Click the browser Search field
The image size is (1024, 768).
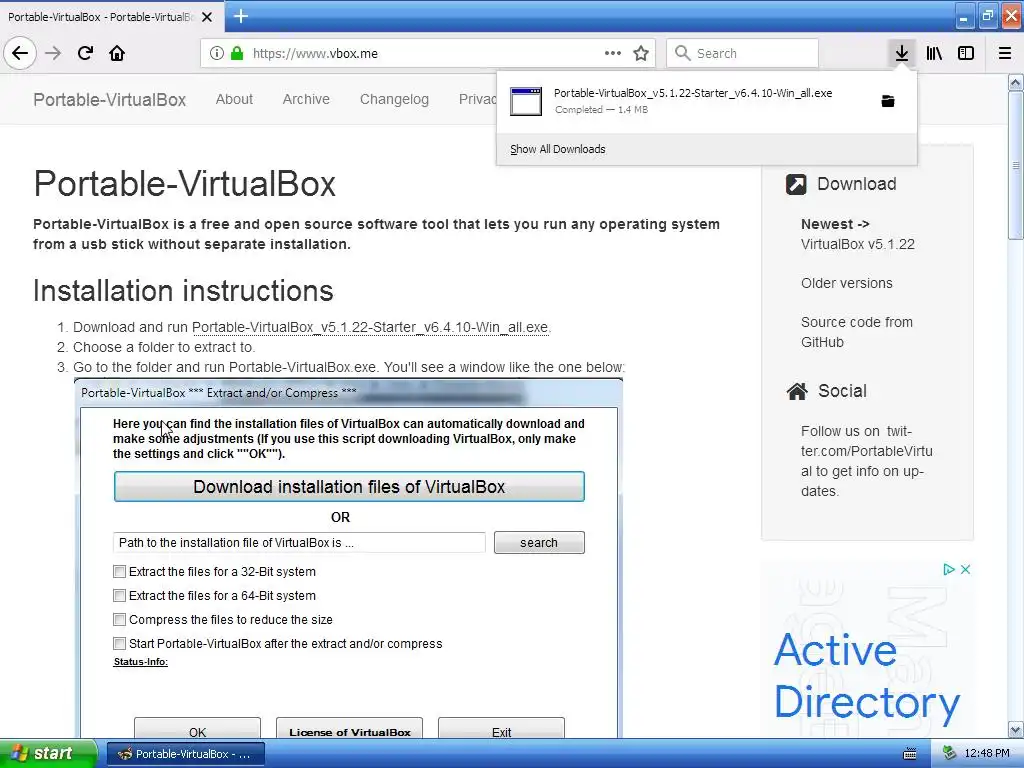pyautogui.click(x=743, y=54)
